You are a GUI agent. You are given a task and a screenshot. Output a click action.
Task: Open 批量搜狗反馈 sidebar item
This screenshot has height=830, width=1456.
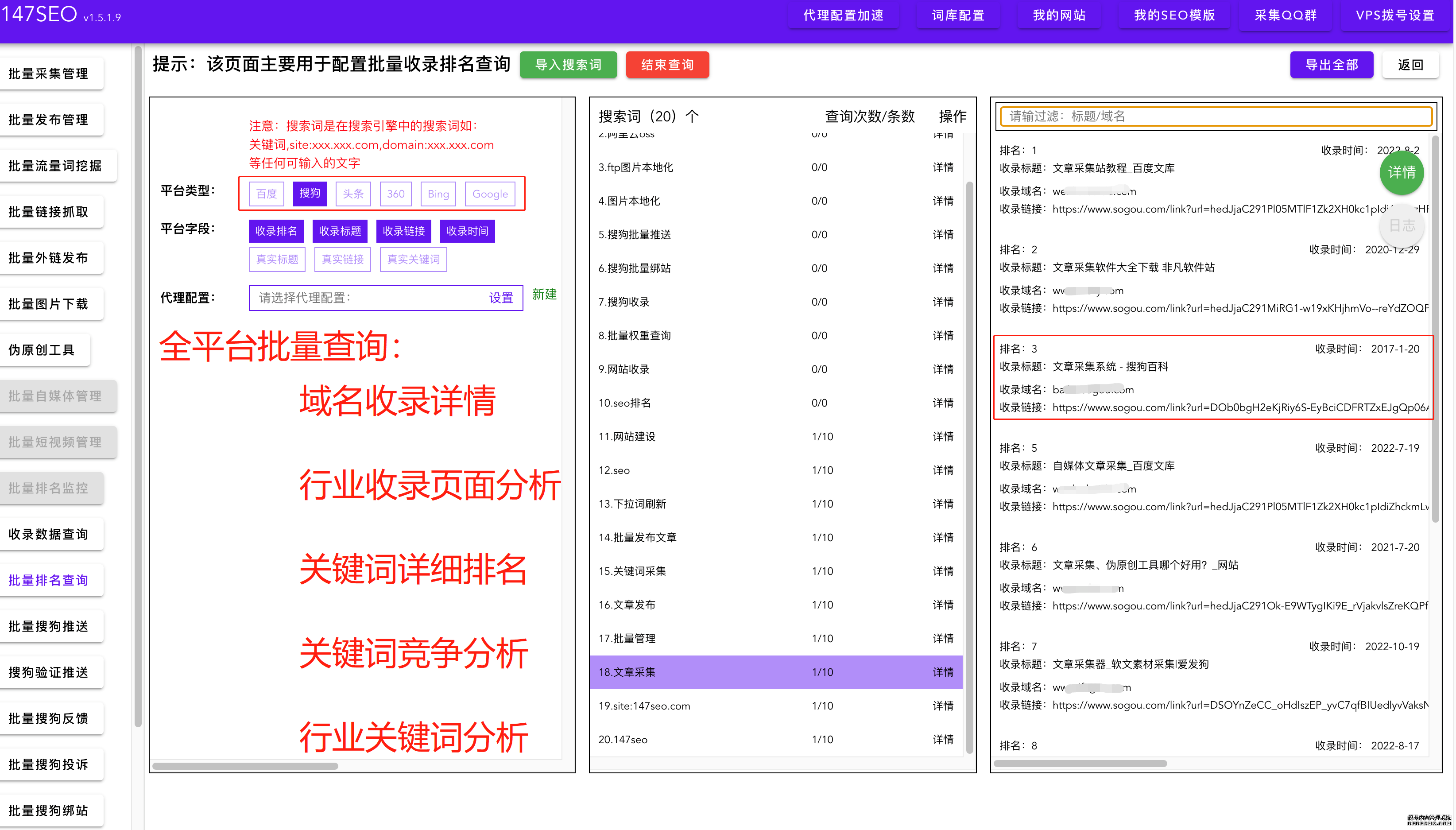51,718
